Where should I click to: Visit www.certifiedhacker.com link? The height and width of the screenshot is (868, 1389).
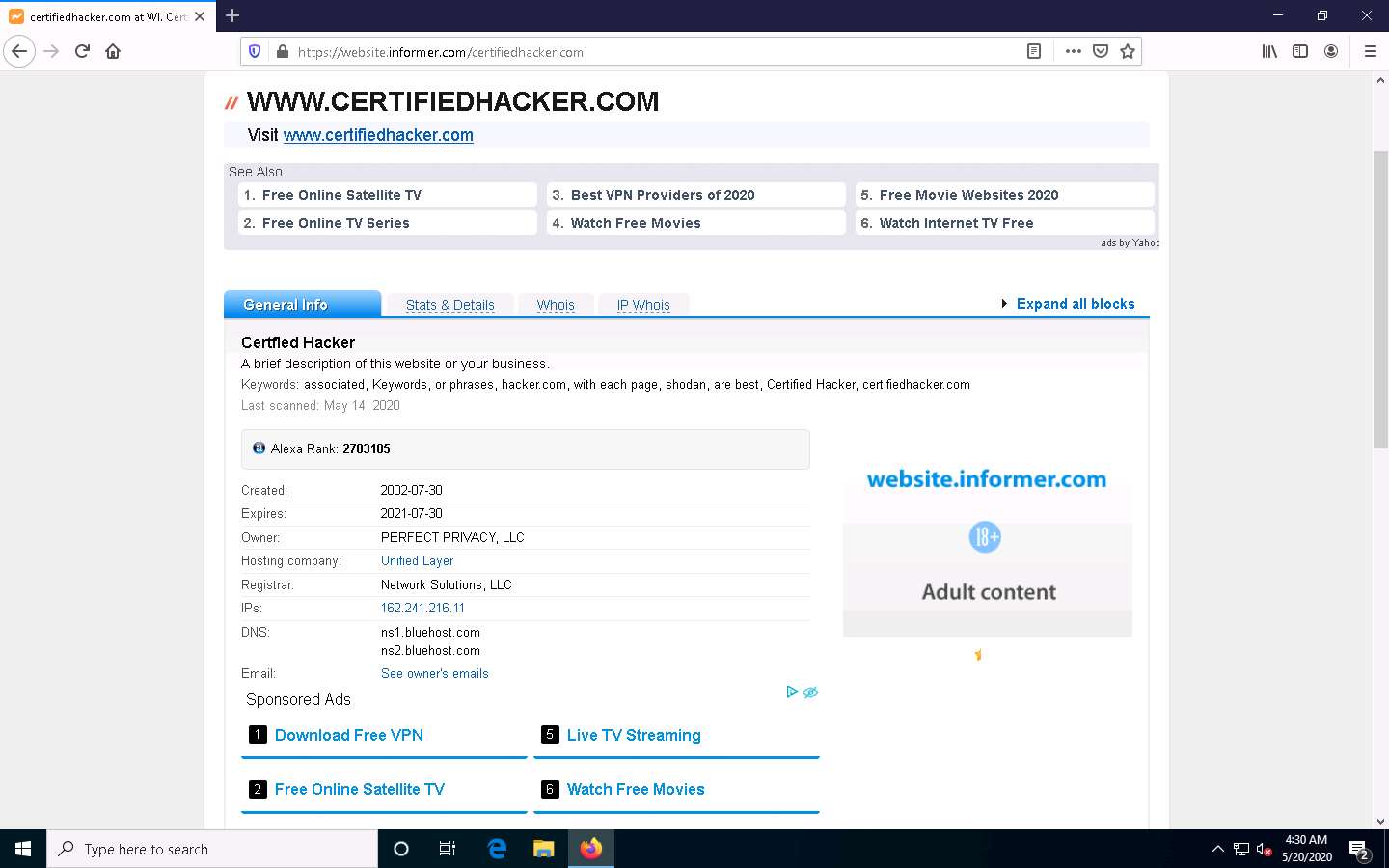(378, 135)
